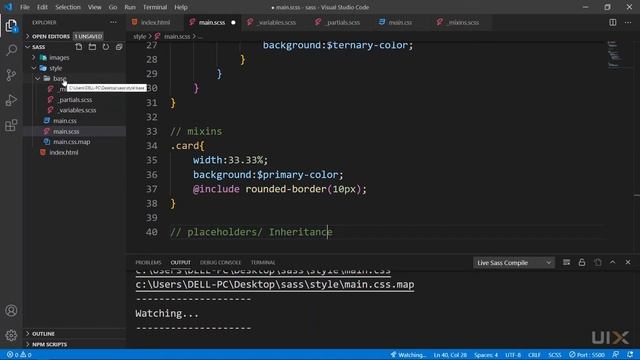Click the main.css.map path link in output
Viewport: 640px width, 360px height.
pos(275,284)
